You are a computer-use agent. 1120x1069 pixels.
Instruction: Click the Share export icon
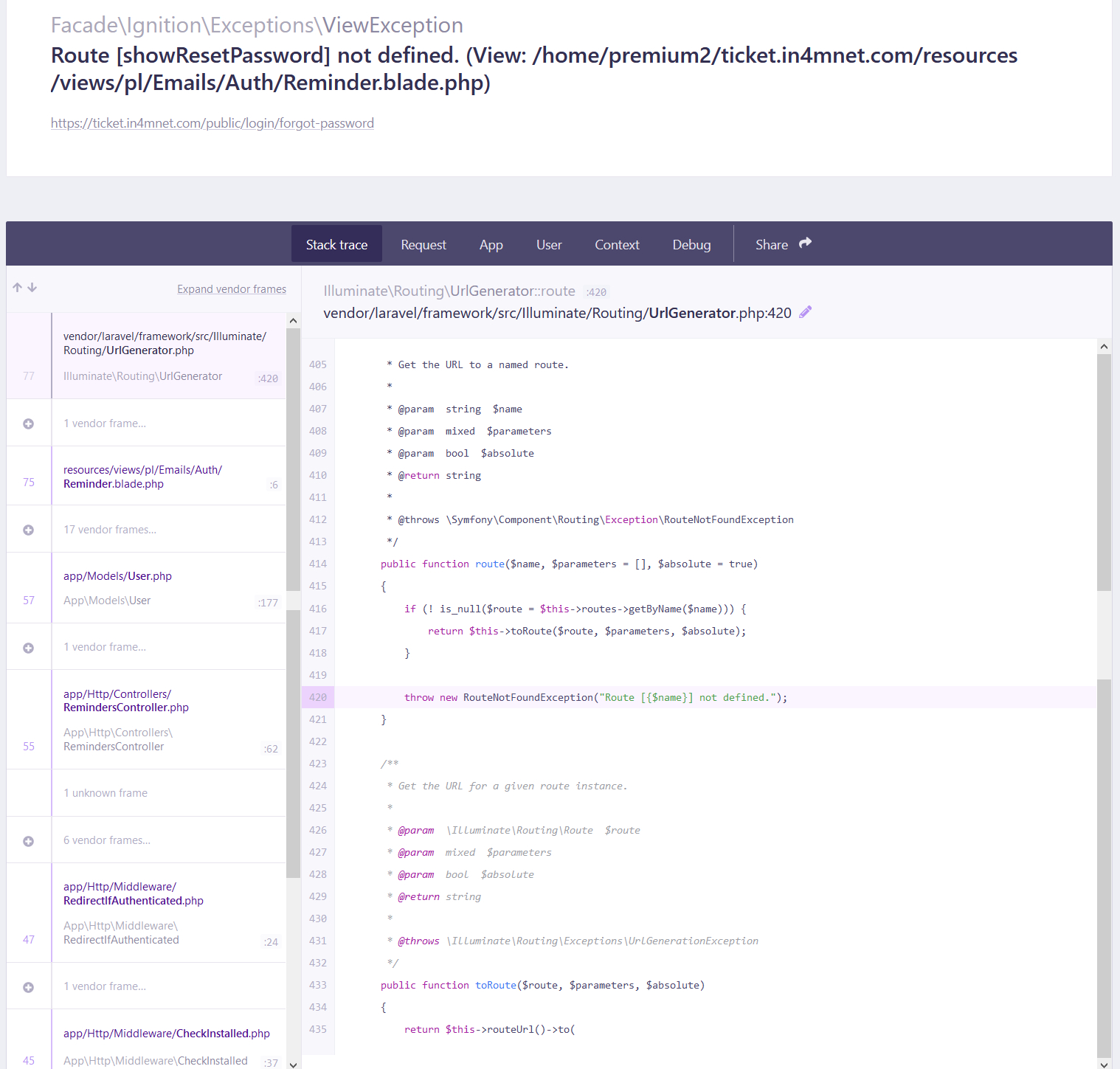click(804, 242)
